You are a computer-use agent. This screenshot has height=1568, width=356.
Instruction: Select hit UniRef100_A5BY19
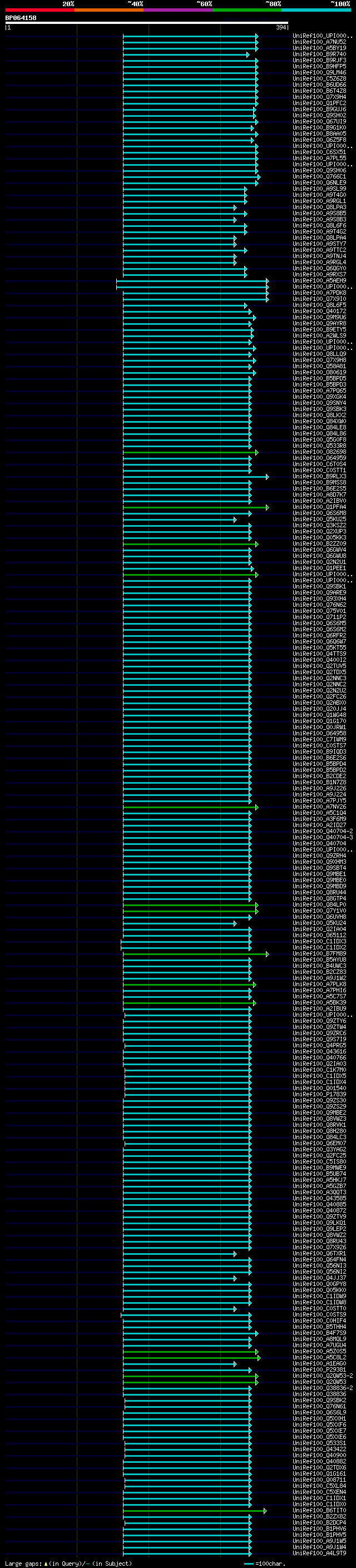pyautogui.click(x=319, y=48)
